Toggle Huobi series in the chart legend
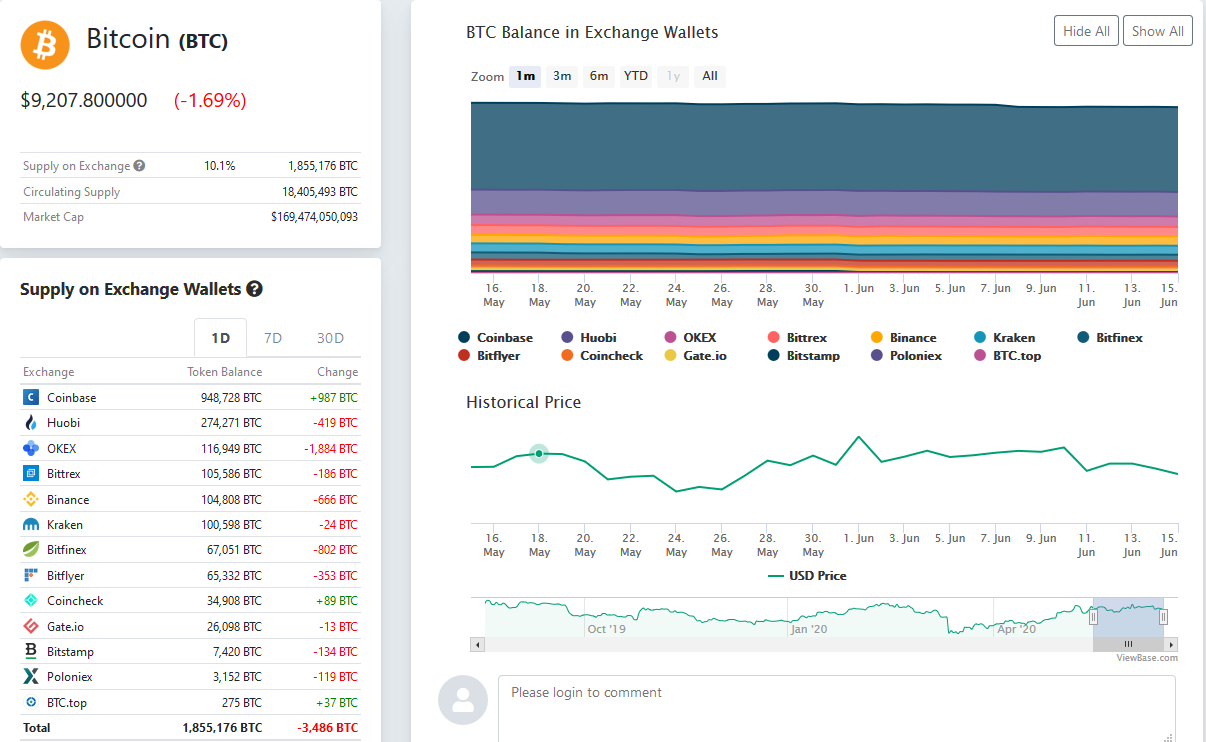 589,338
